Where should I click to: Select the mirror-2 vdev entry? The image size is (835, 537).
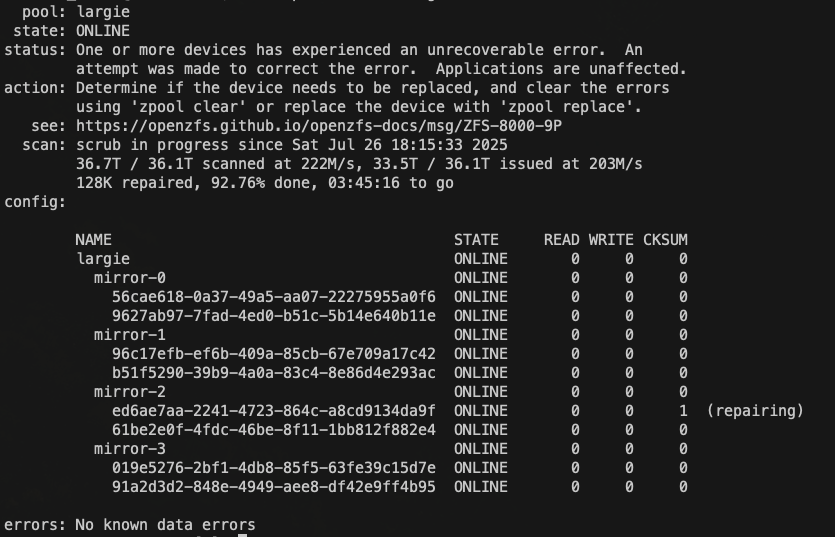[130, 392]
